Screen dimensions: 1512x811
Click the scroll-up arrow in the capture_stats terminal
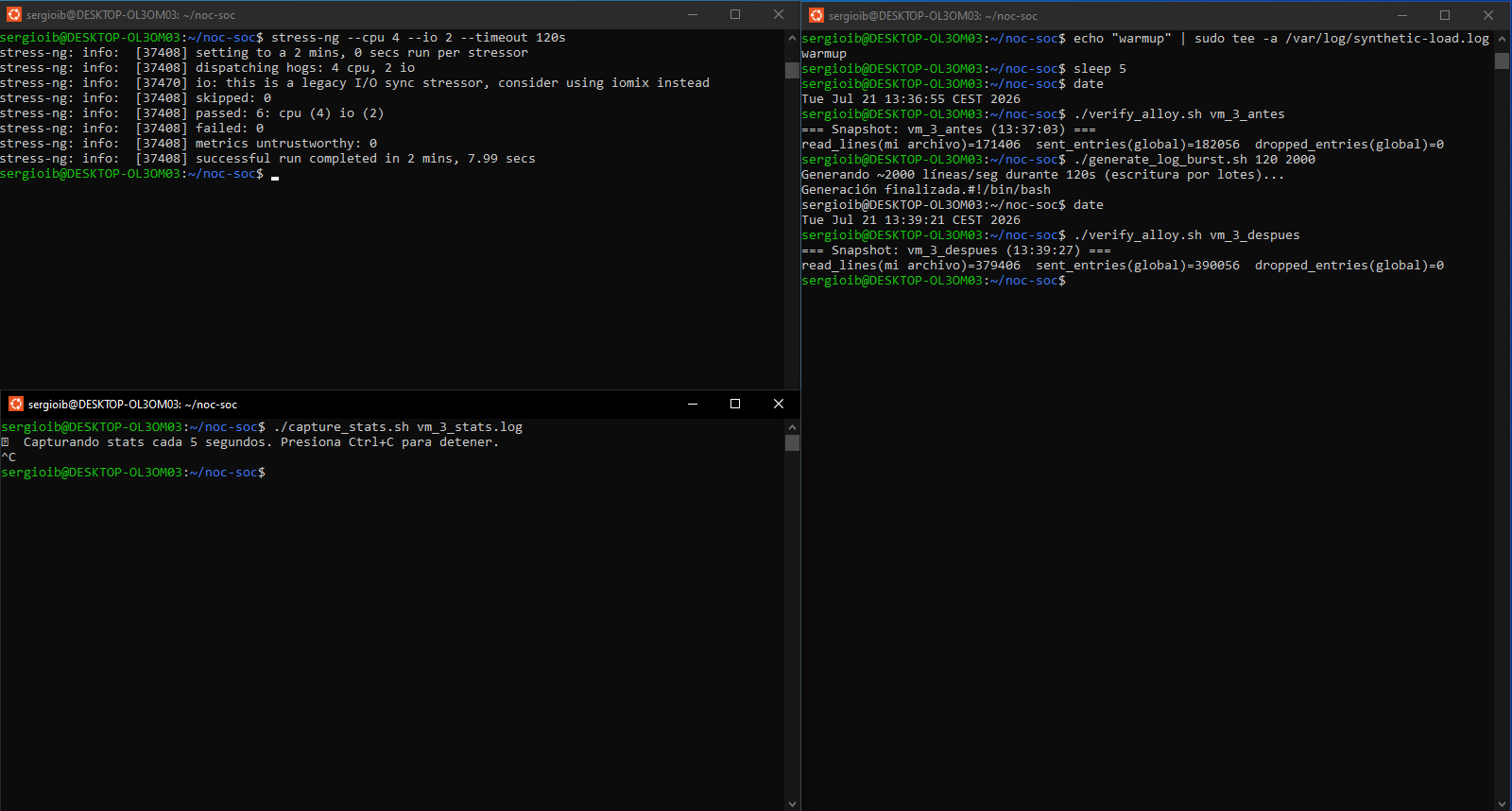pos(792,427)
